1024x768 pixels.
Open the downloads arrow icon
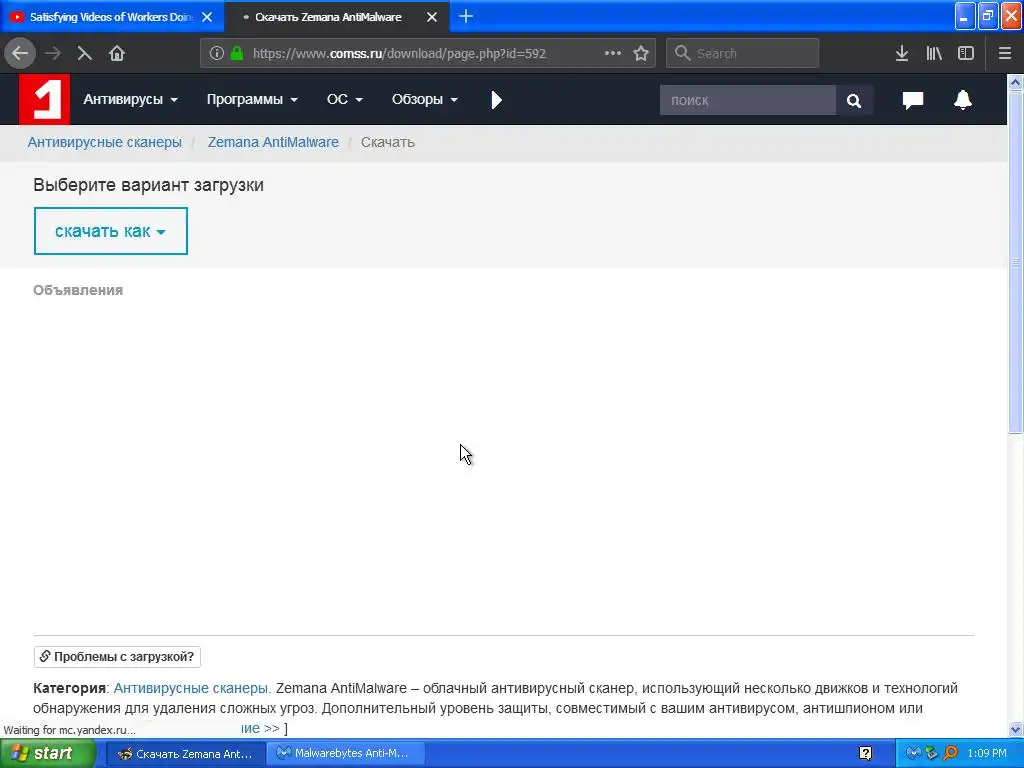(x=902, y=53)
